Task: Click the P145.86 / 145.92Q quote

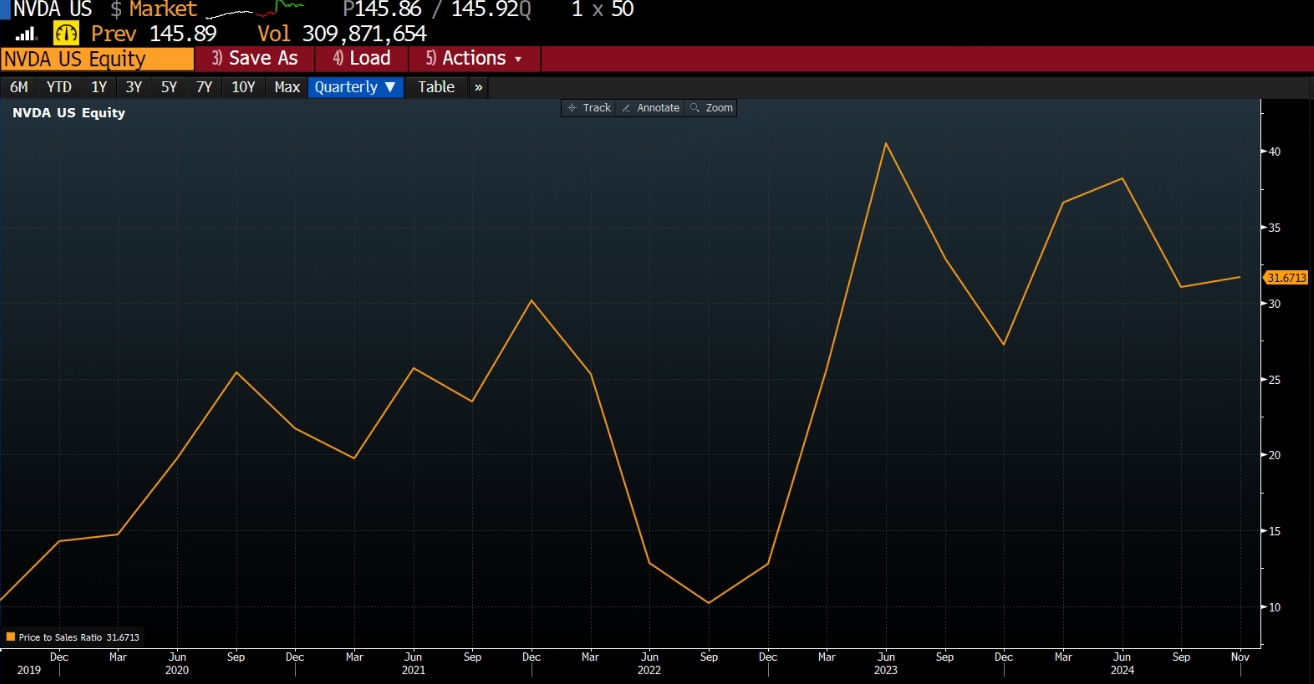Action: [437, 10]
